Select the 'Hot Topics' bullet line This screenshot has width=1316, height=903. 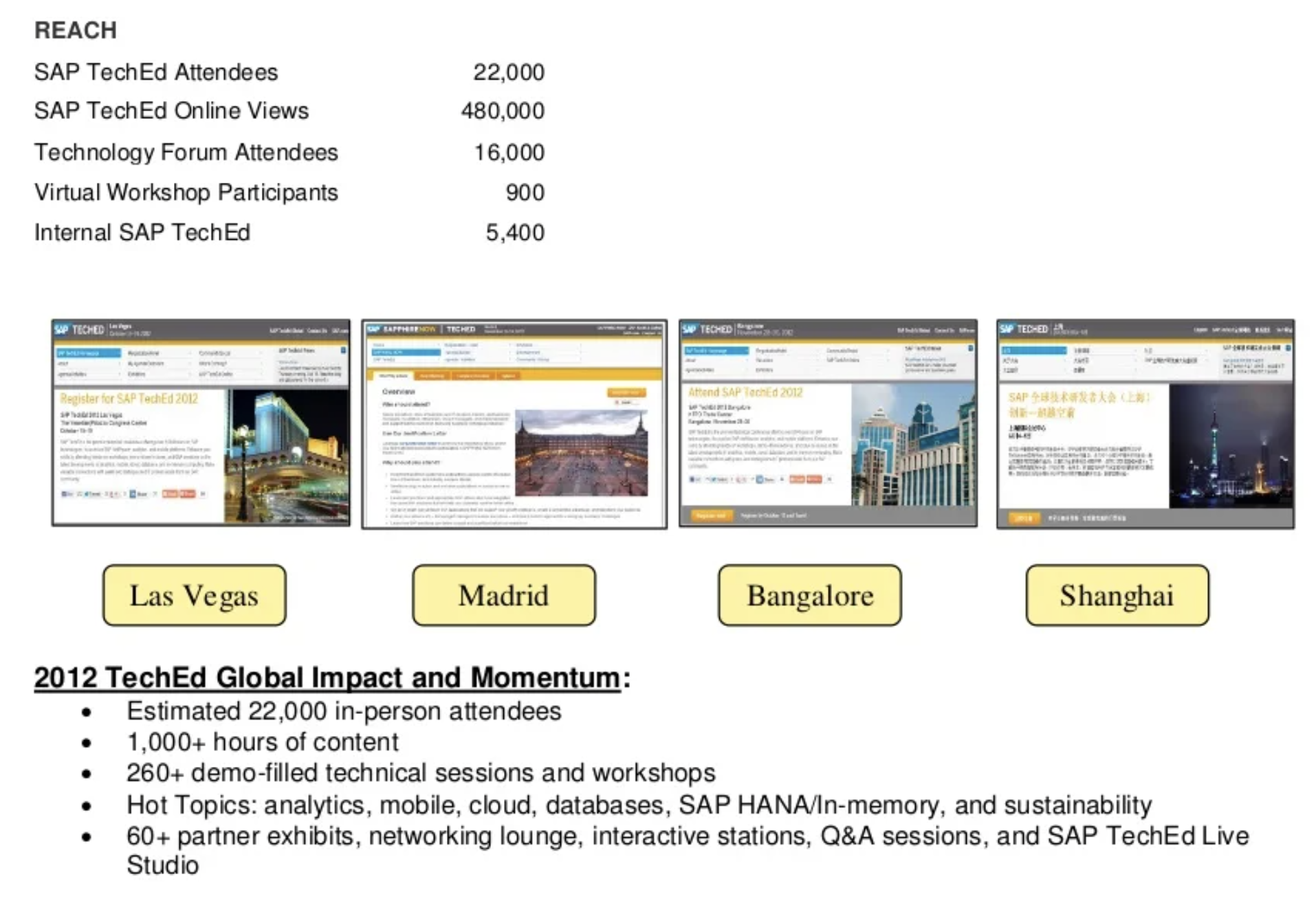coord(639,805)
